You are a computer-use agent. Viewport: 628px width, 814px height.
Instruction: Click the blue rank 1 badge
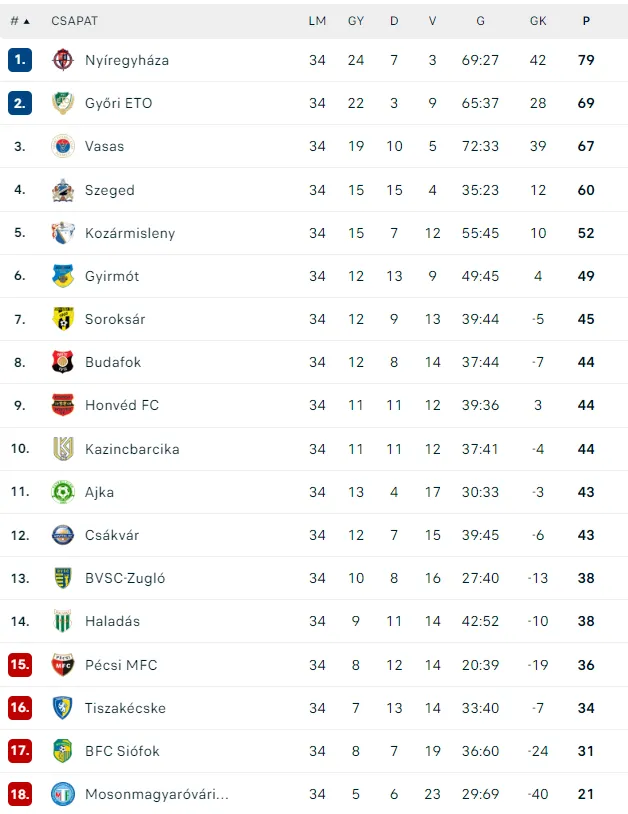[20, 60]
